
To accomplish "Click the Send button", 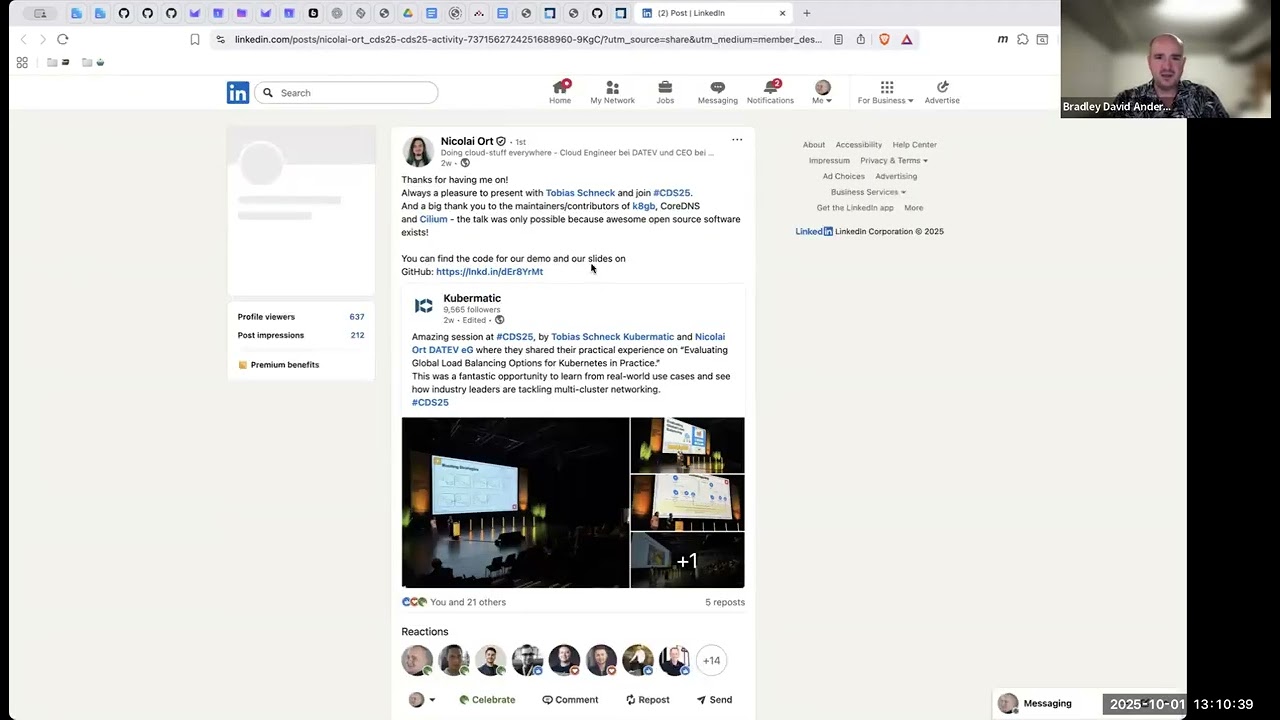I will click(714, 700).
